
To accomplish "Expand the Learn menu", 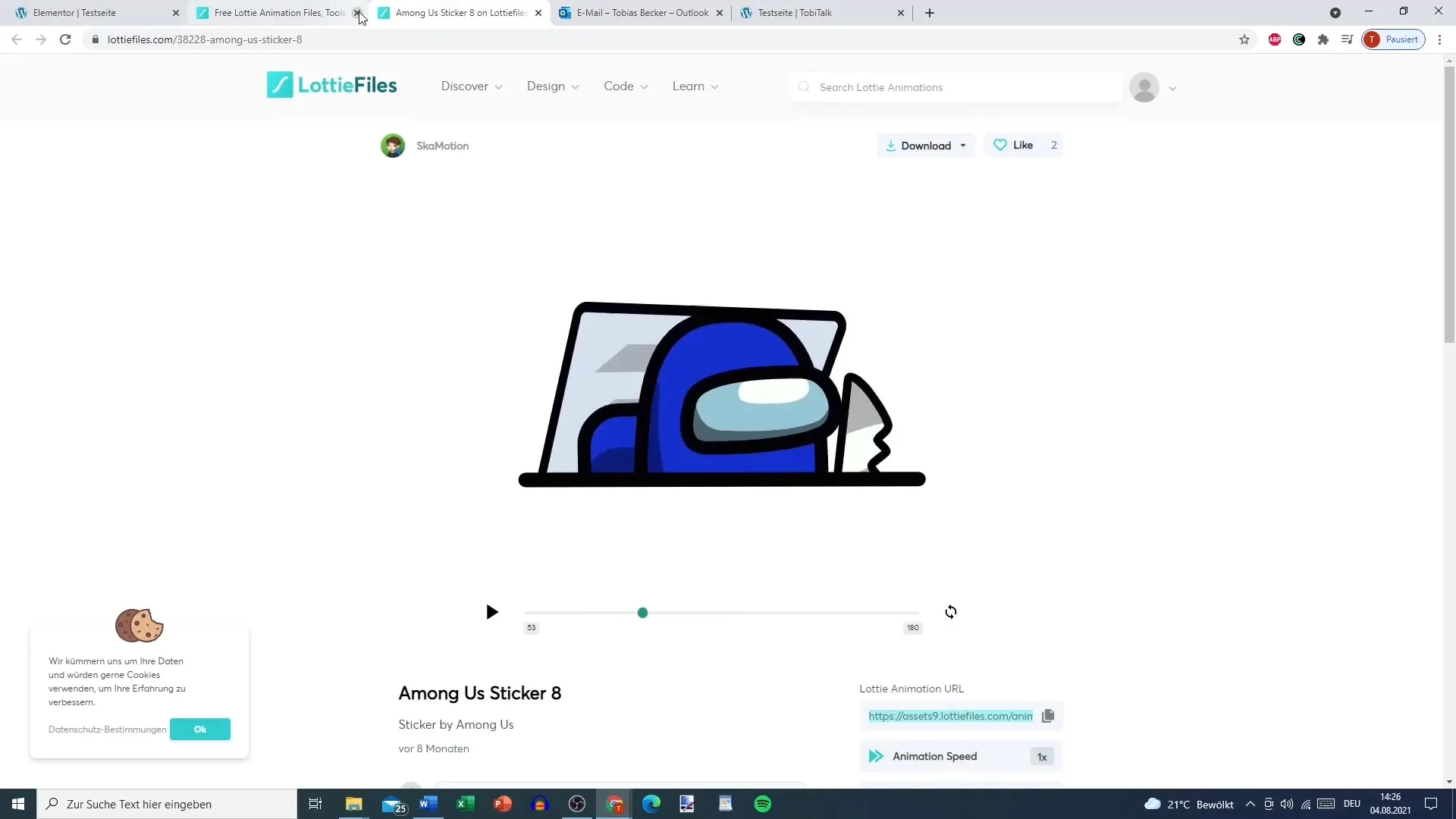I will [x=695, y=86].
